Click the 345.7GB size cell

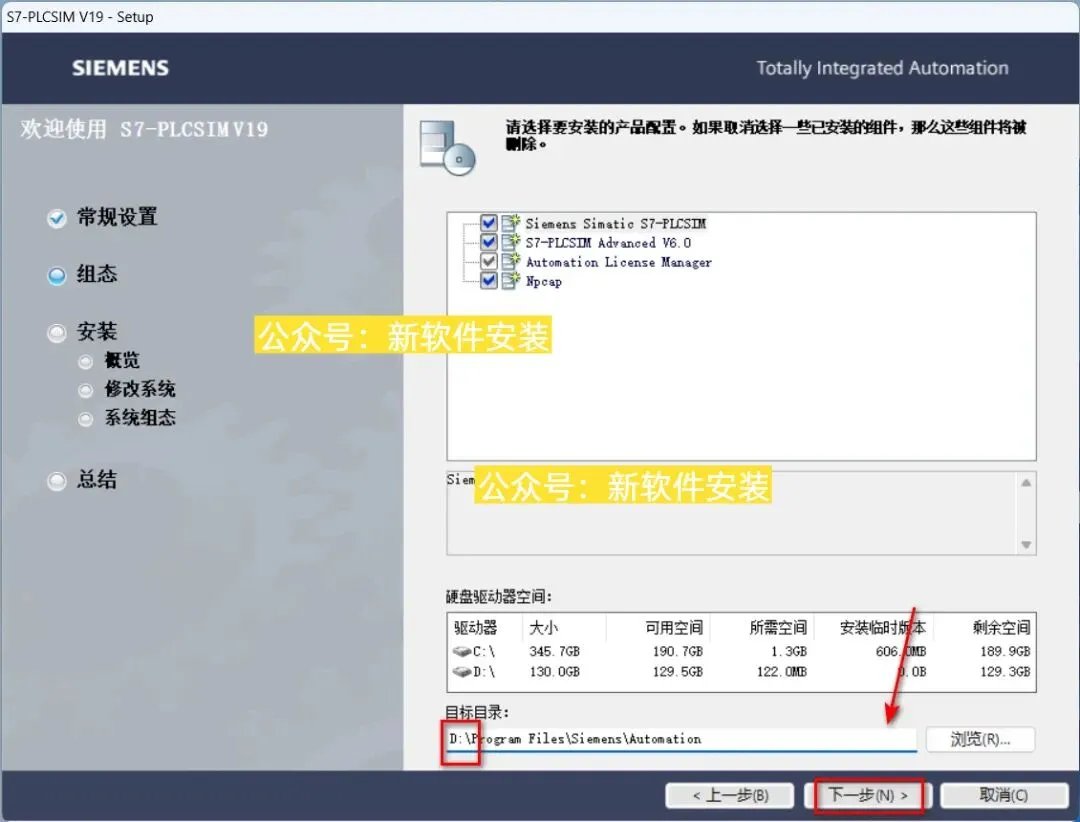(554, 651)
